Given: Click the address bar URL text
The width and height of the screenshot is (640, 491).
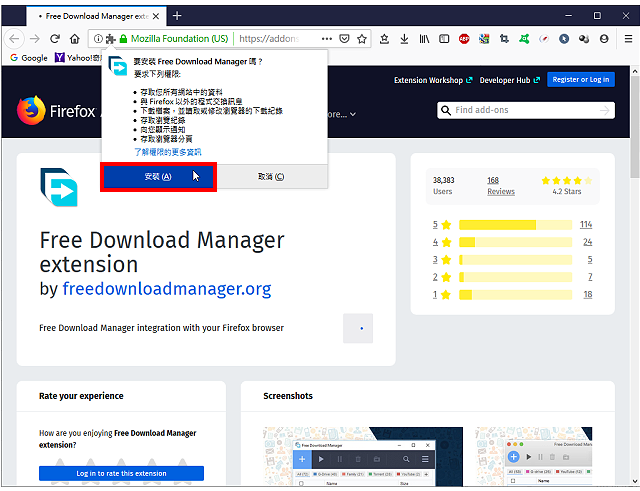Looking at the screenshot, I should tap(269, 39).
